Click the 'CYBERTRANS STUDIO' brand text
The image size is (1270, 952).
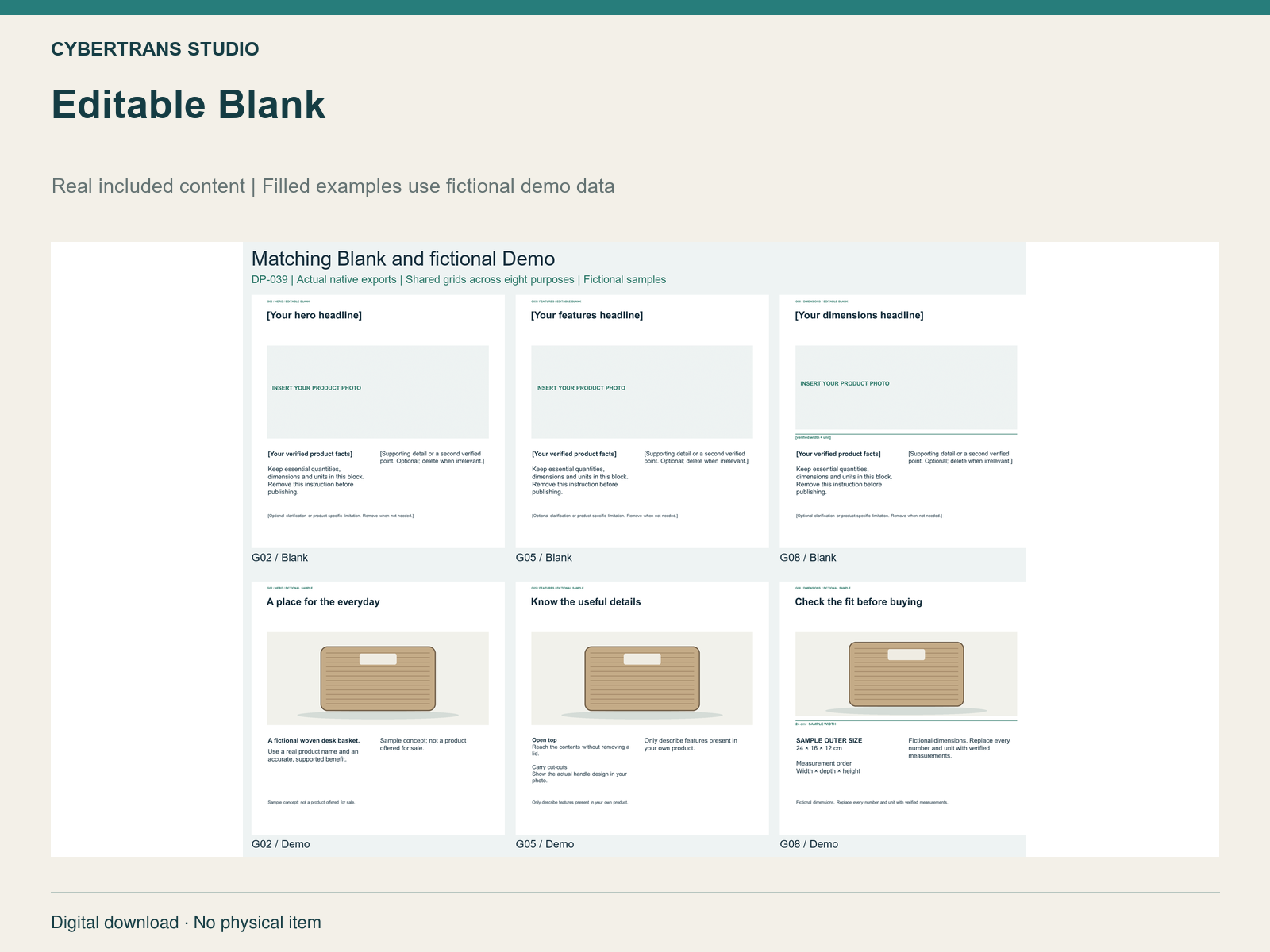155,49
